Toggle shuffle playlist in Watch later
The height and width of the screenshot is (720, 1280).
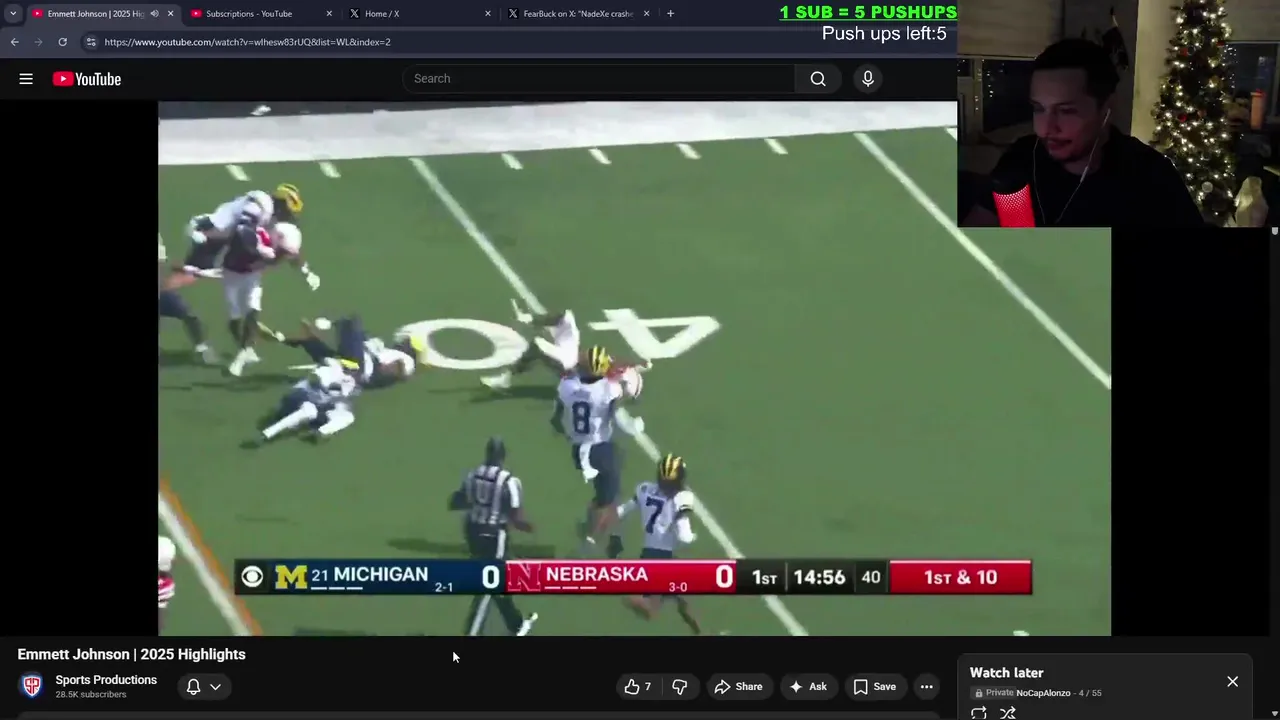click(x=1008, y=713)
